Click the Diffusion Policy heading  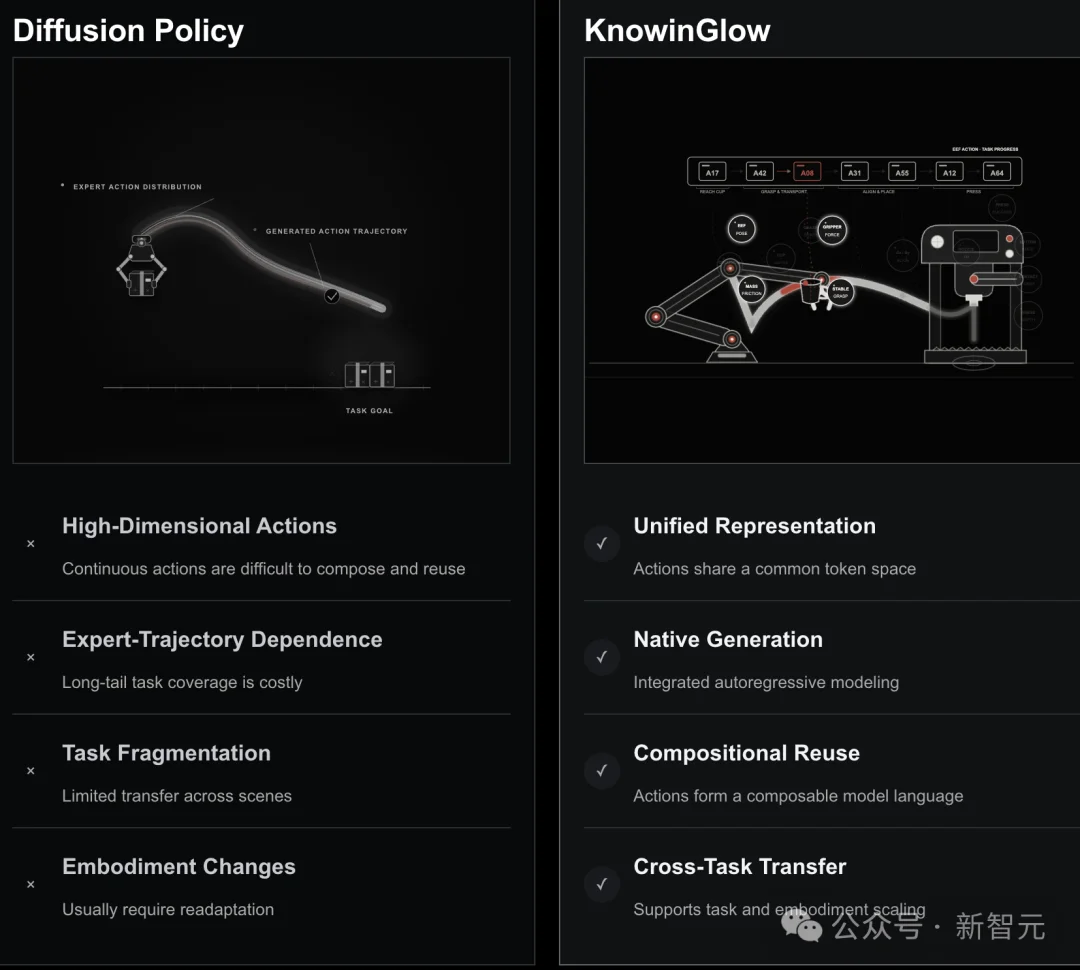pyautogui.click(x=129, y=31)
